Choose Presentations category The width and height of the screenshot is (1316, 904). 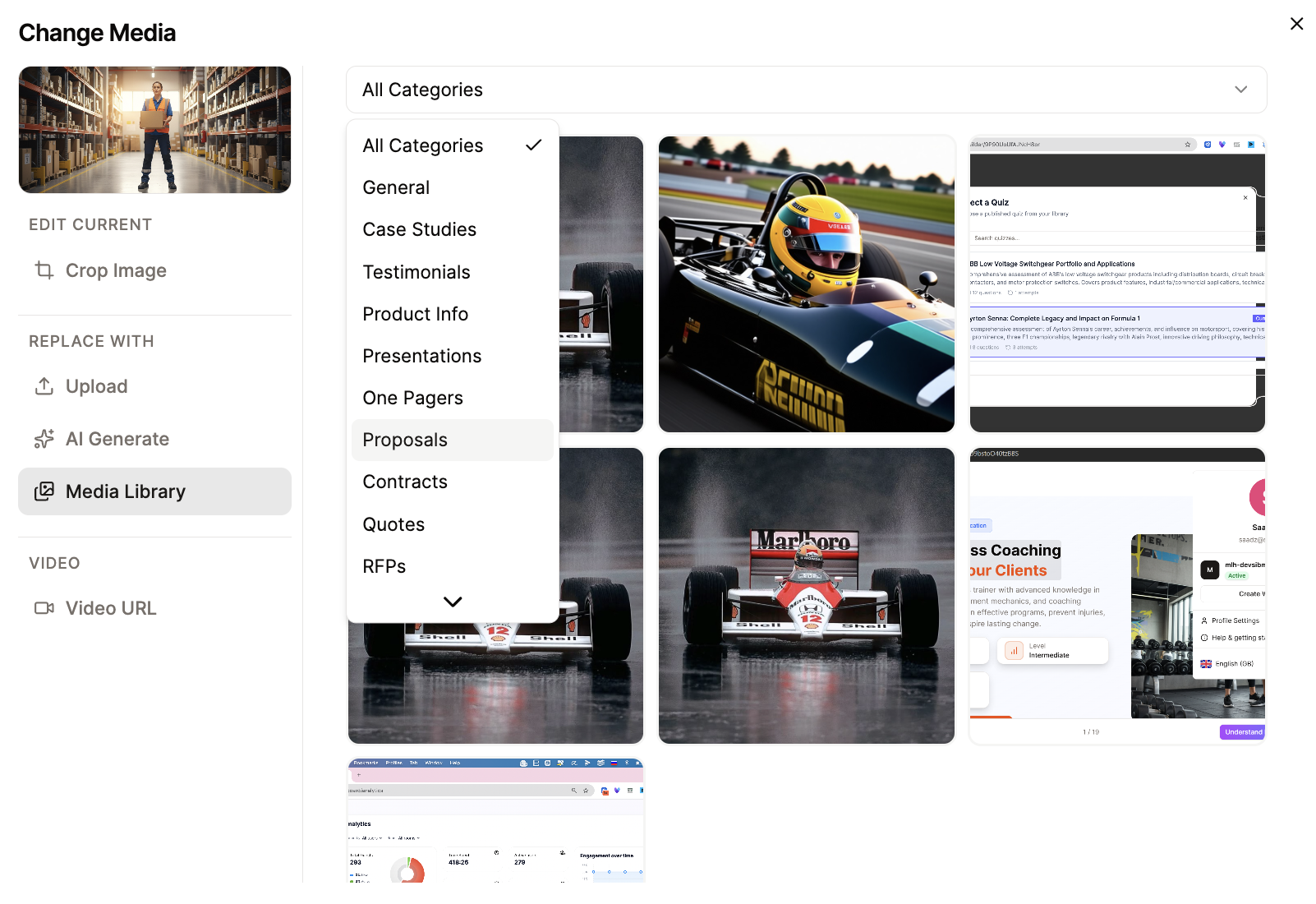coord(453,356)
